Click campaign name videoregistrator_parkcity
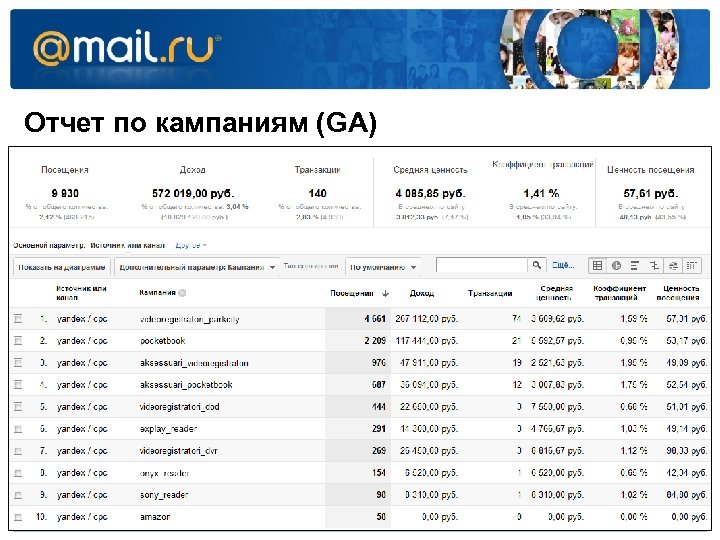The height and width of the screenshot is (540, 720). pyautogui.click(x=190, y=319)
